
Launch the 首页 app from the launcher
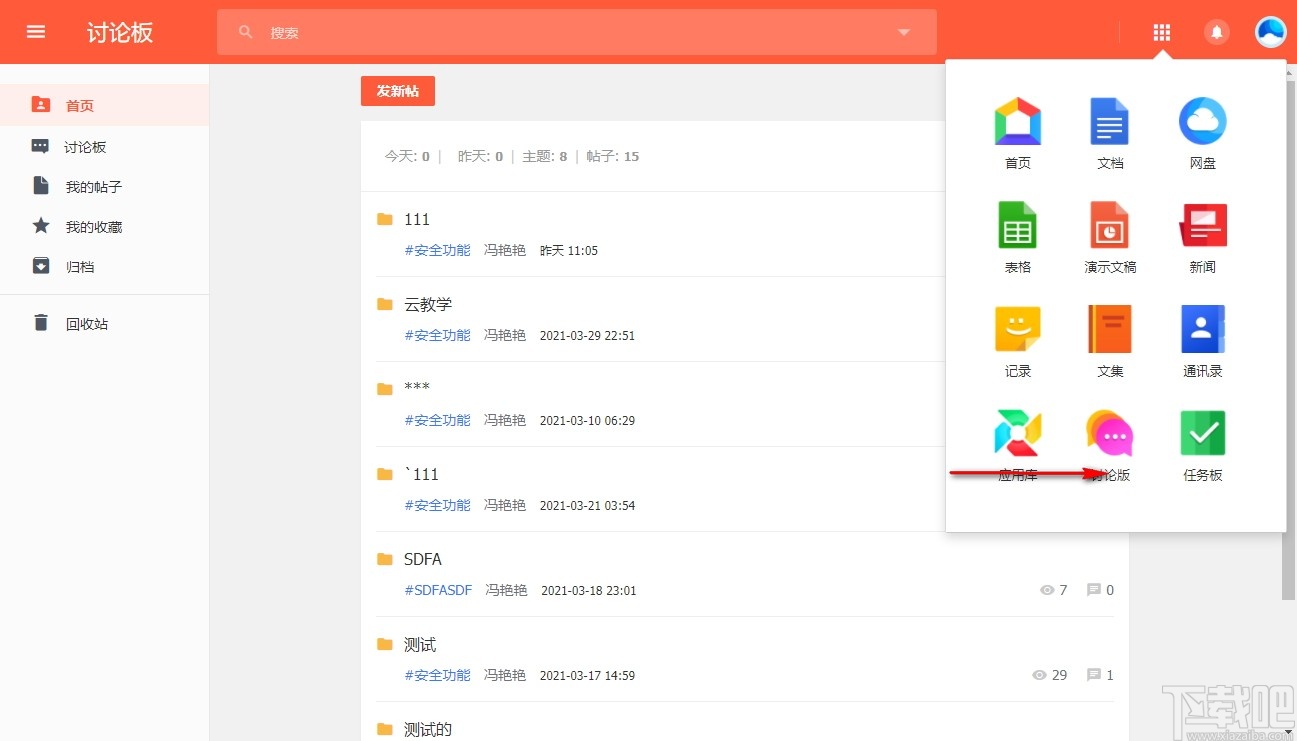[x=1018, y=134]
